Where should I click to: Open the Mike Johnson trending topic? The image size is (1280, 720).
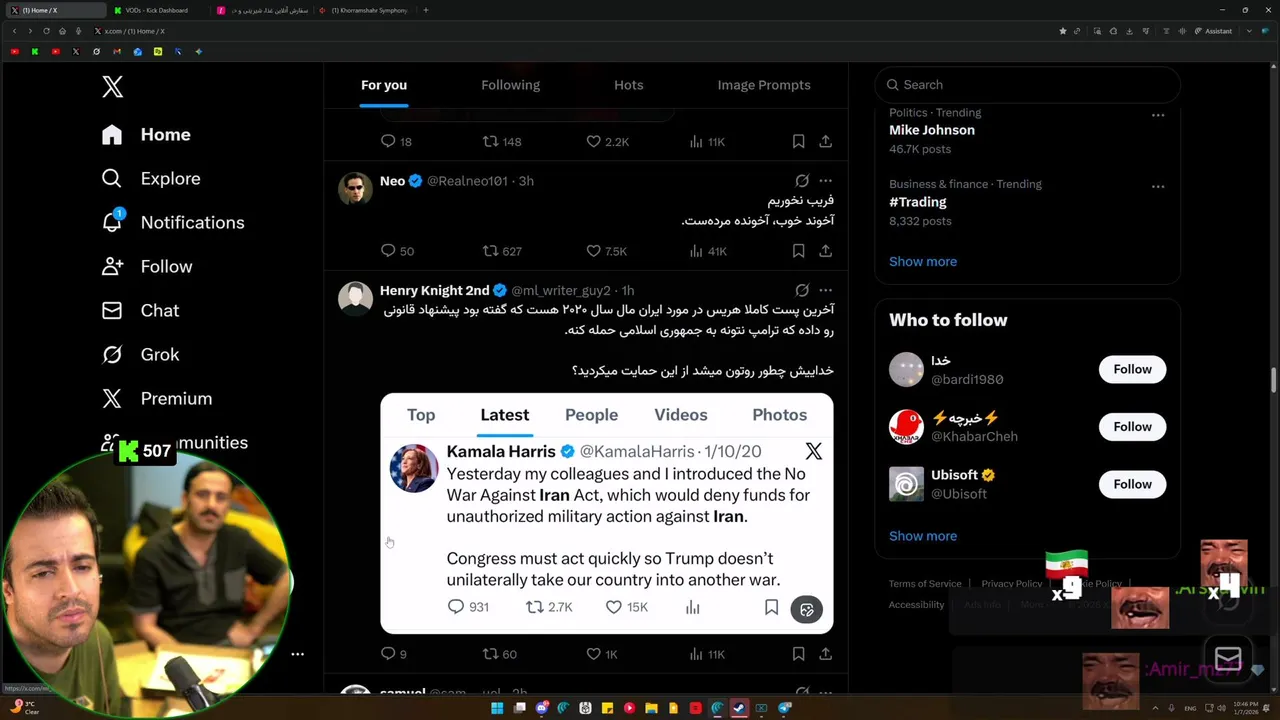coord(932,130)
